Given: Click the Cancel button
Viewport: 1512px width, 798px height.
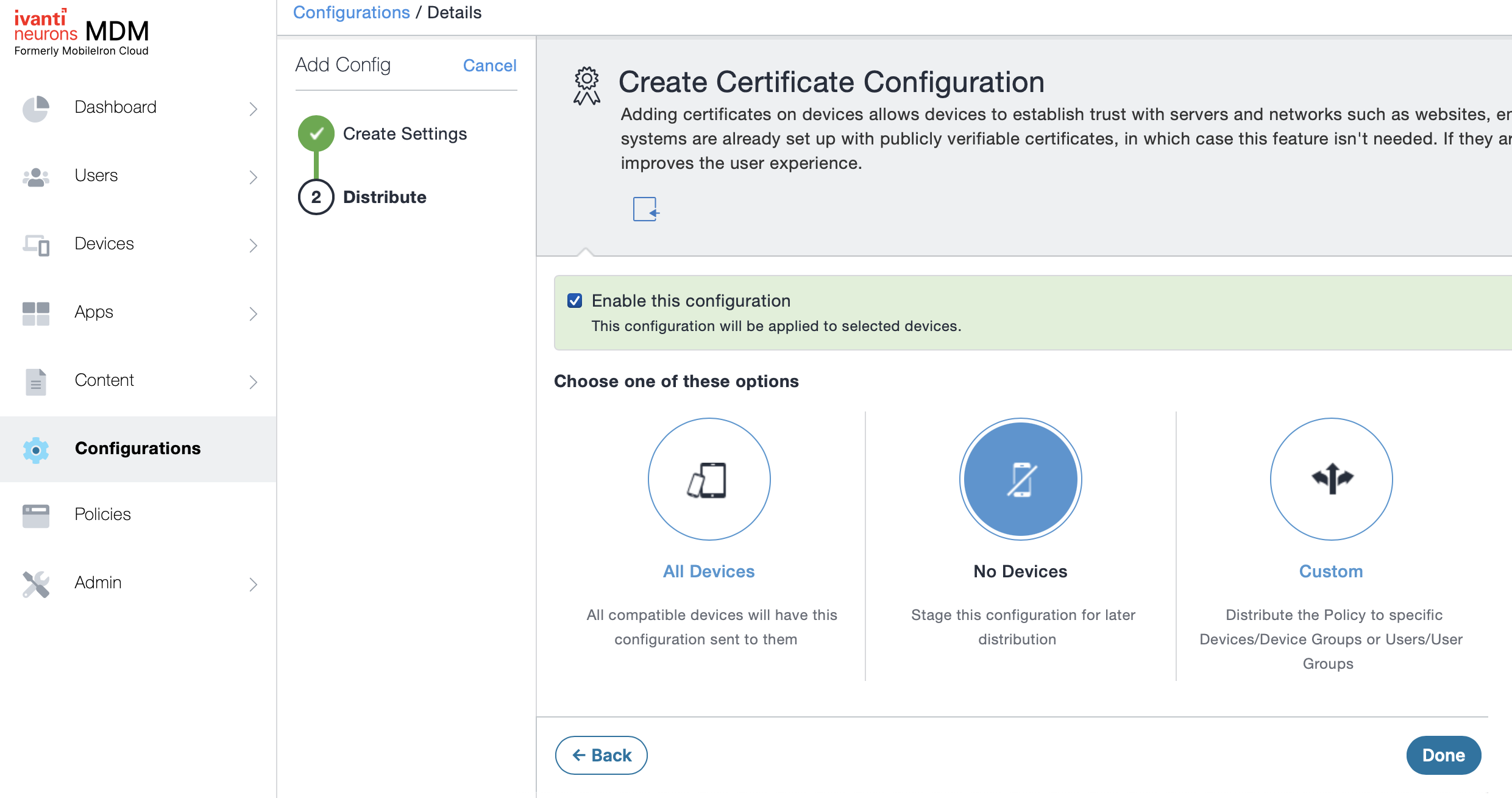Looking at the screenshot, I should pyautogui.click(x=490, y=65).
